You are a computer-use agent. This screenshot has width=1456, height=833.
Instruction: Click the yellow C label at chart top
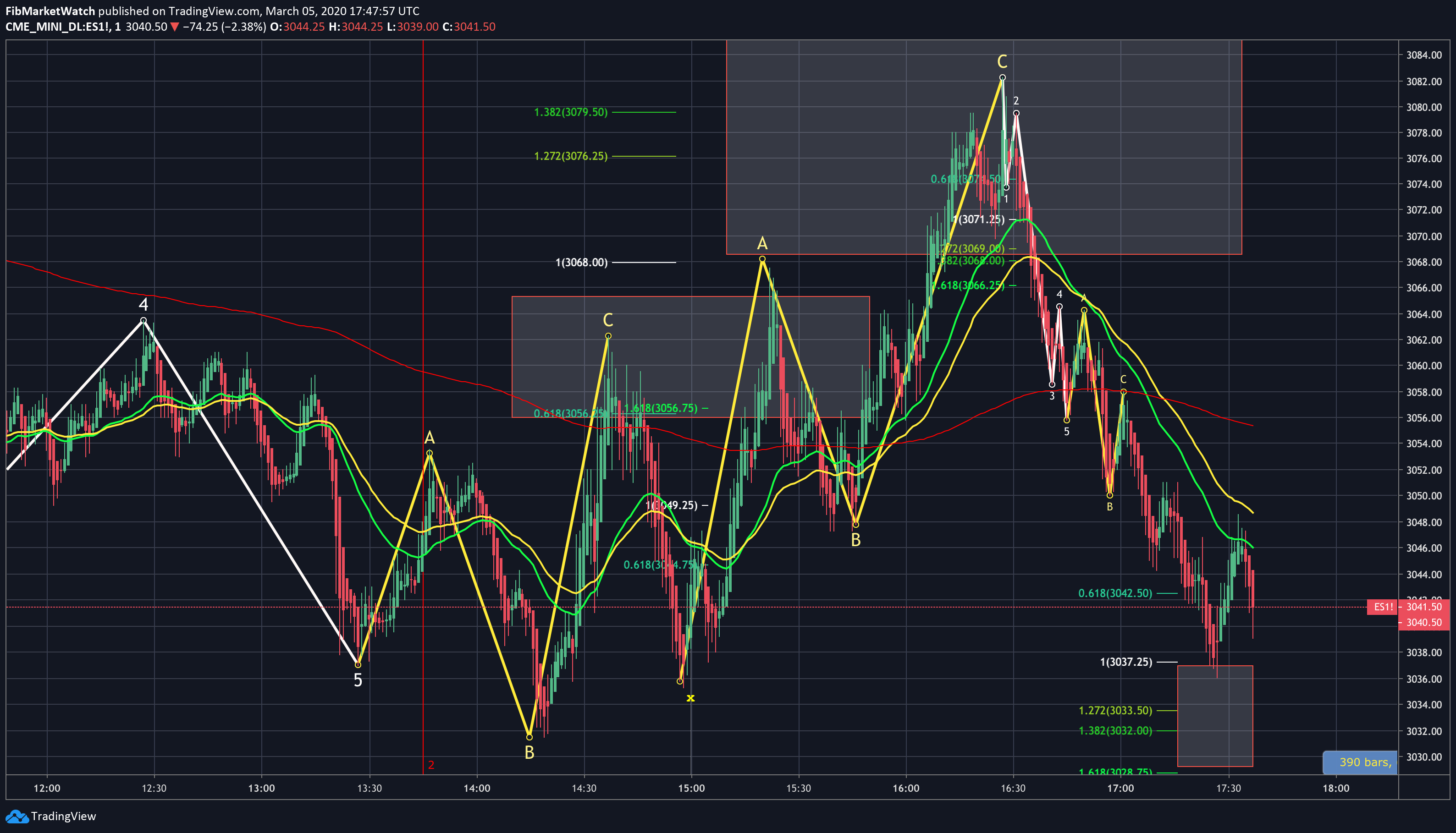point(1002,61)
